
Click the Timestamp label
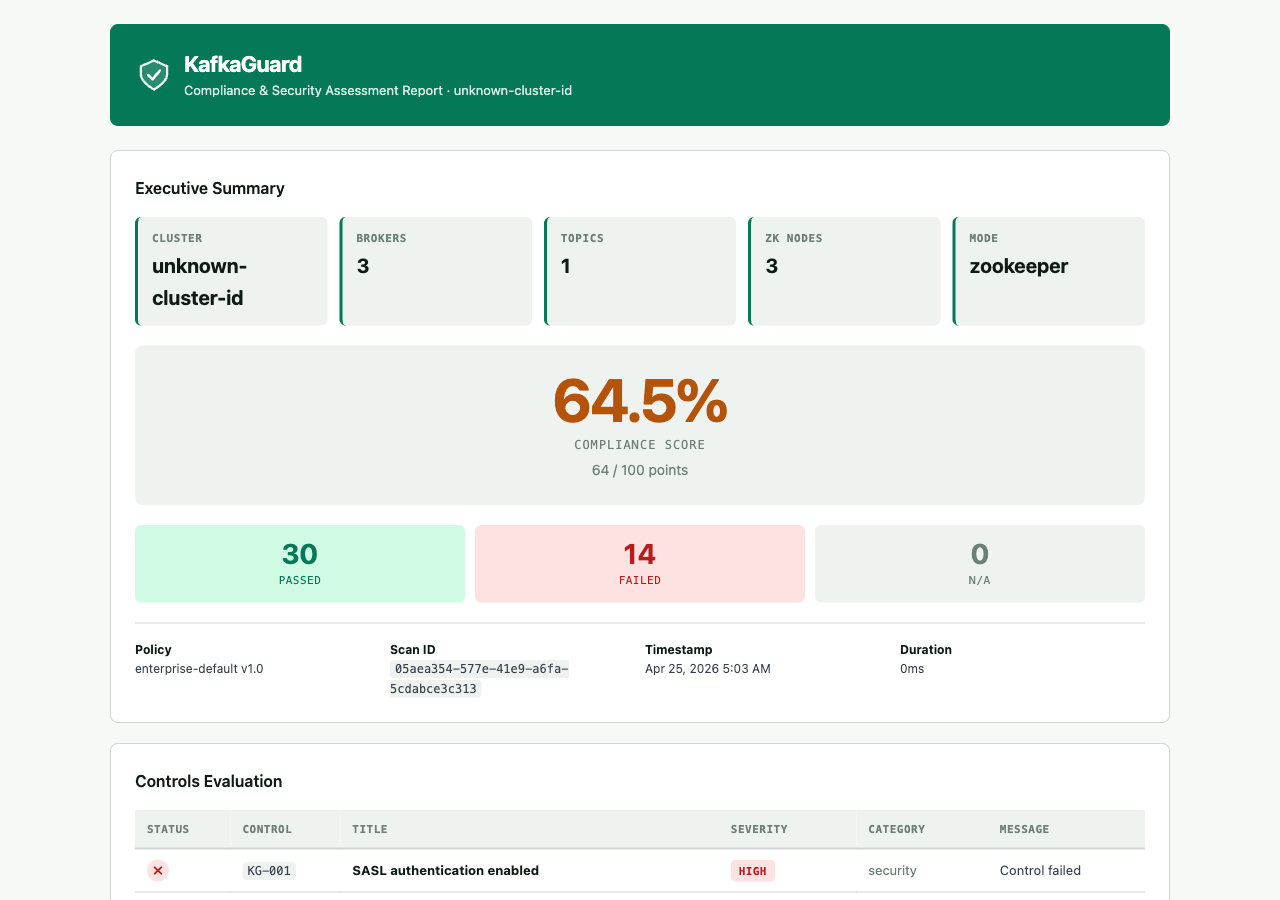click(x=679, y=650)
